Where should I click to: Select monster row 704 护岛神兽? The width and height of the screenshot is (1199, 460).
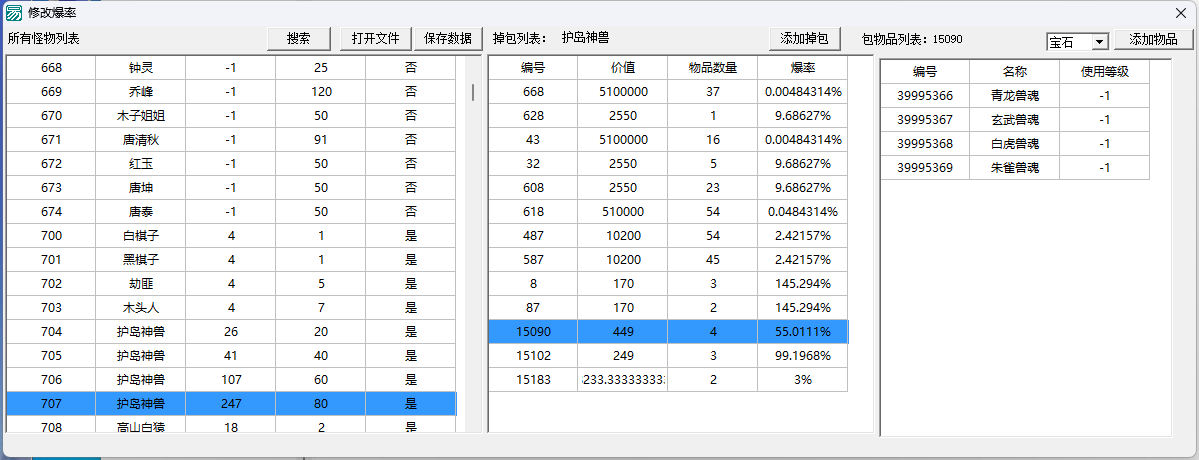click(x=140, y=332)
